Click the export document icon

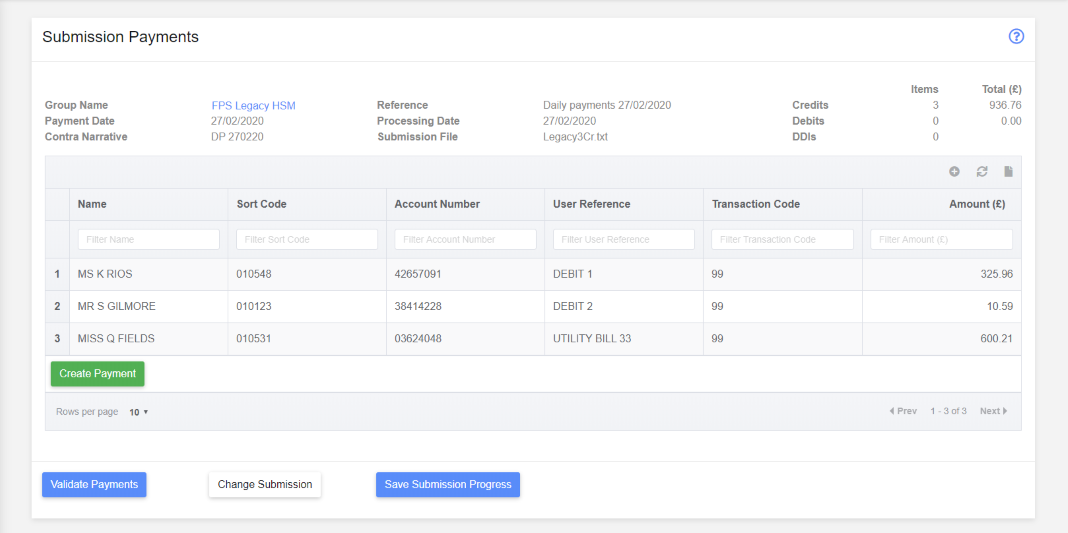(x=1009, y=172)
